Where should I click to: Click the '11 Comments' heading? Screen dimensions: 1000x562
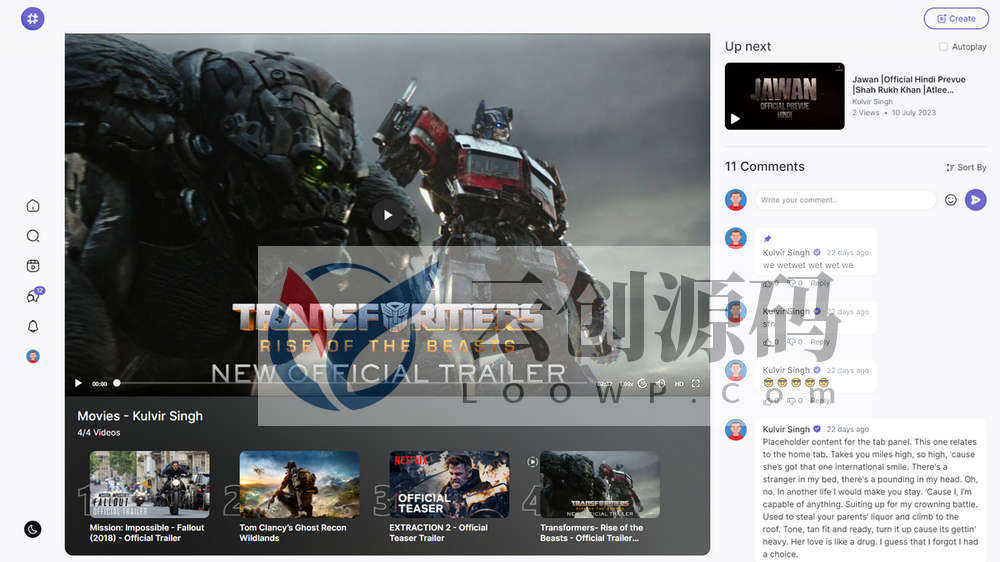(764, 166)
